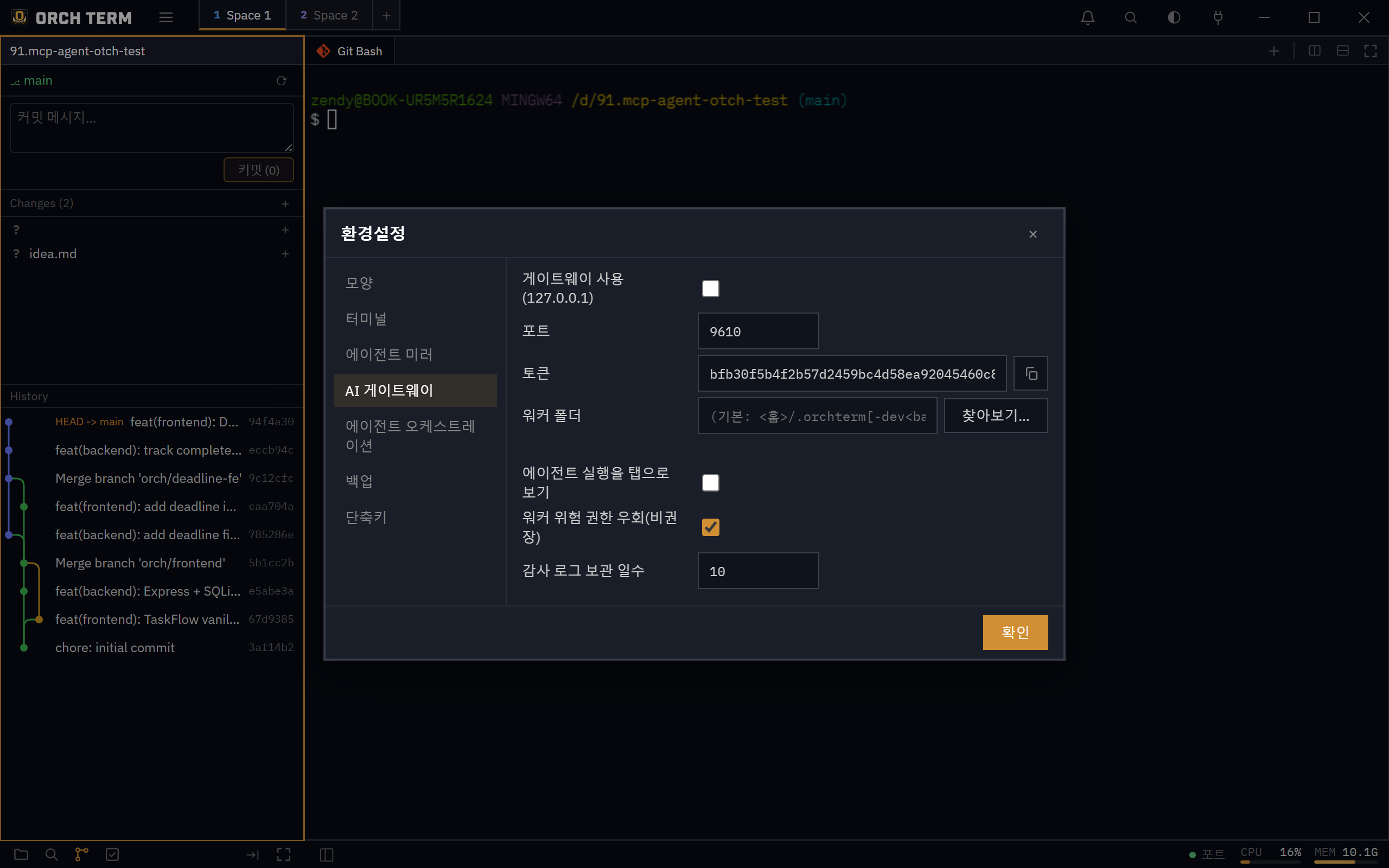Image resolution: width=1389 pixels, height=868 pixels.
Task: Click 찾아보기 browse button
Action: [995, 416]
